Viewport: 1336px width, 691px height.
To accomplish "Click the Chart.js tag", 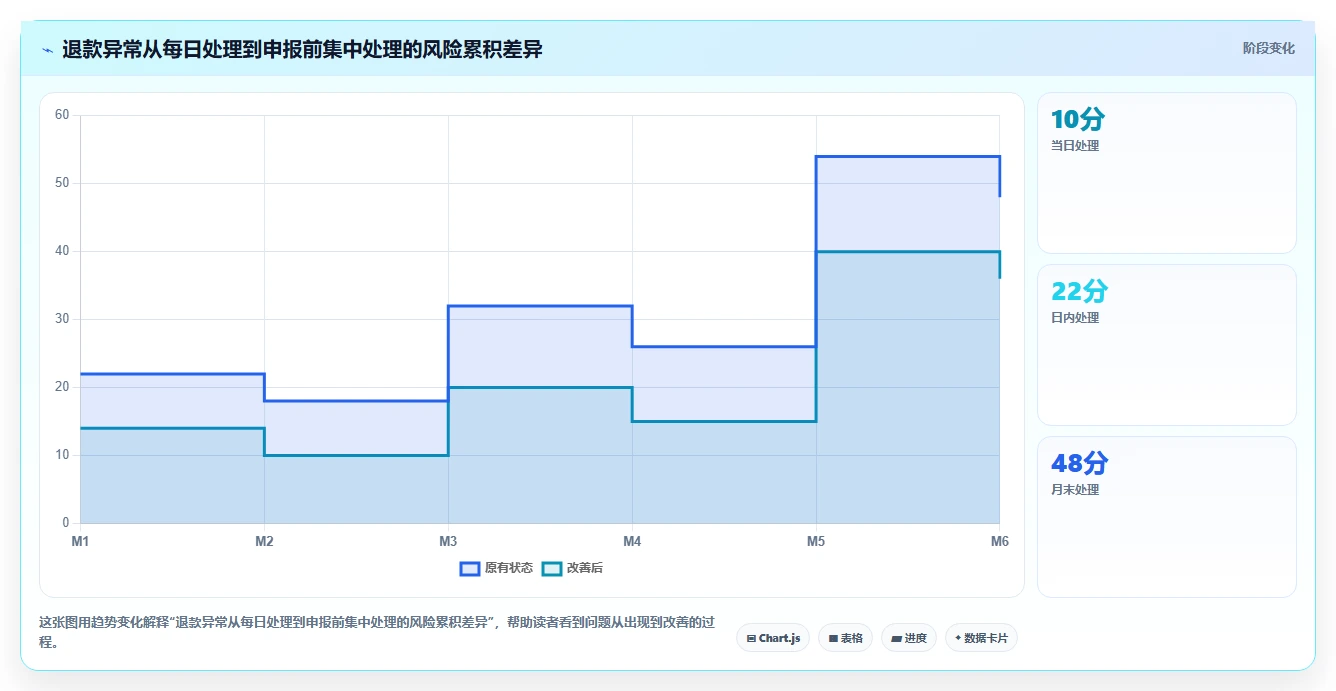I will (x=773, y=638).
